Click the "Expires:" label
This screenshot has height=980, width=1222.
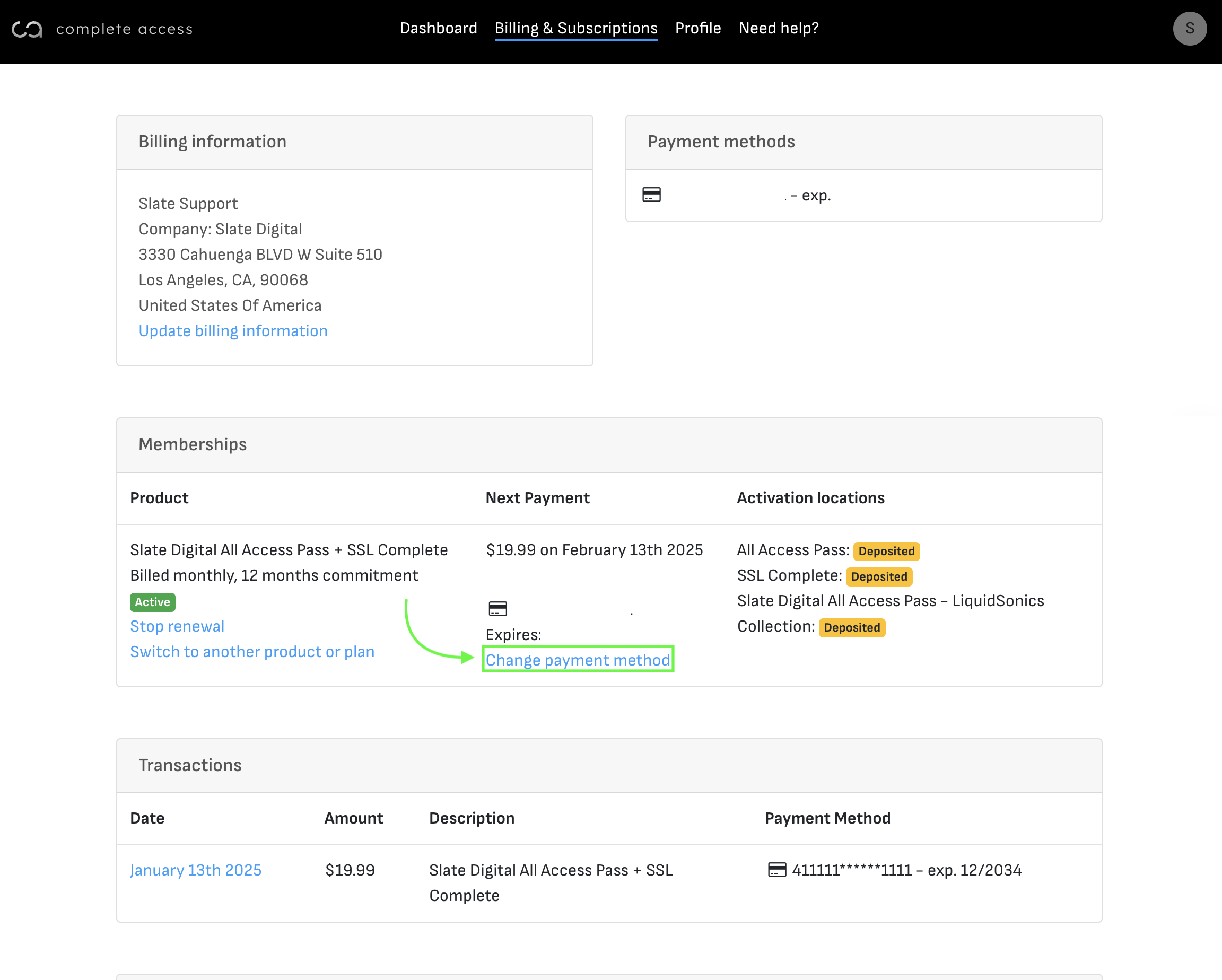coord(513,635)
